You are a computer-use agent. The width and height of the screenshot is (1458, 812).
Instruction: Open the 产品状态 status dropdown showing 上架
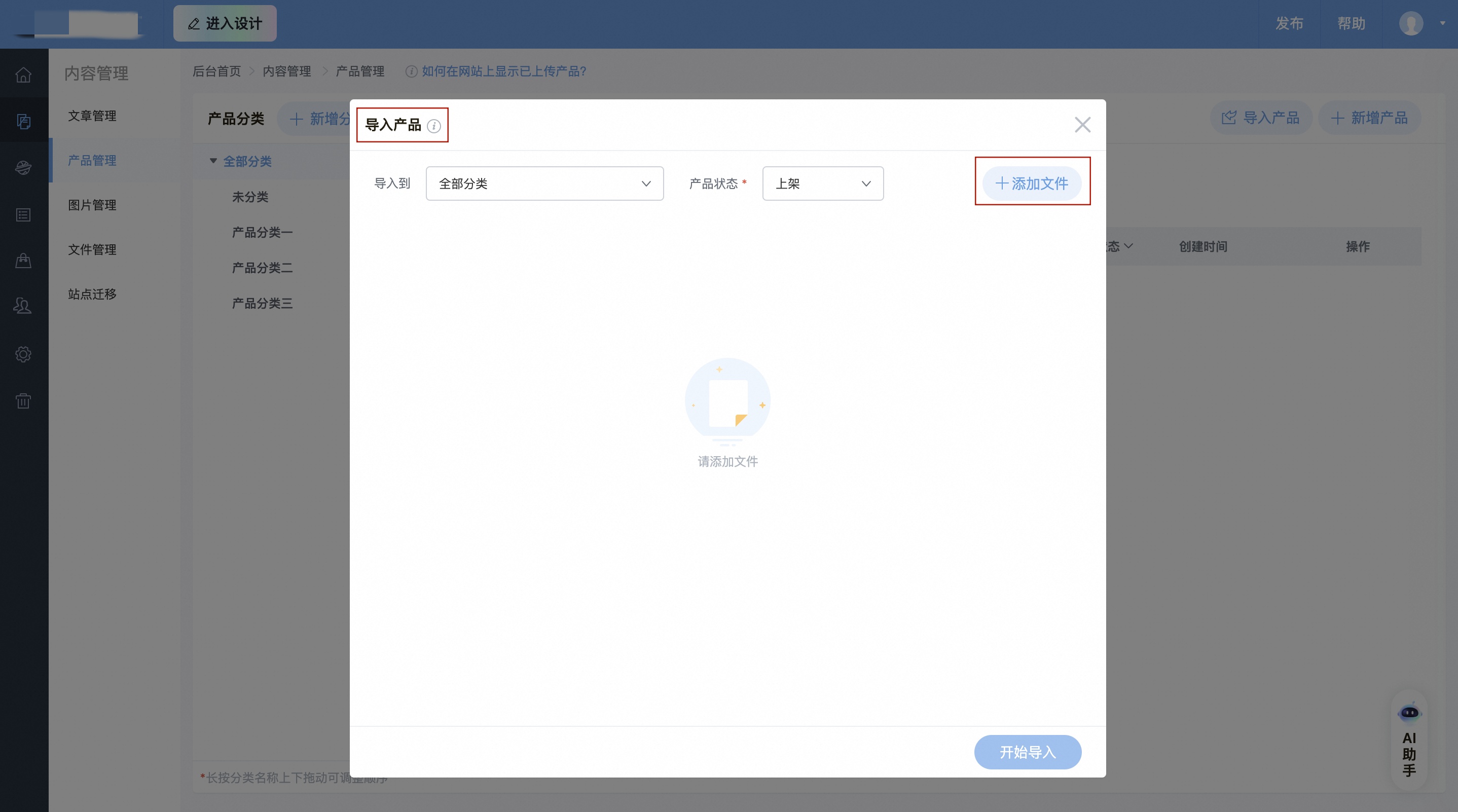822,183
